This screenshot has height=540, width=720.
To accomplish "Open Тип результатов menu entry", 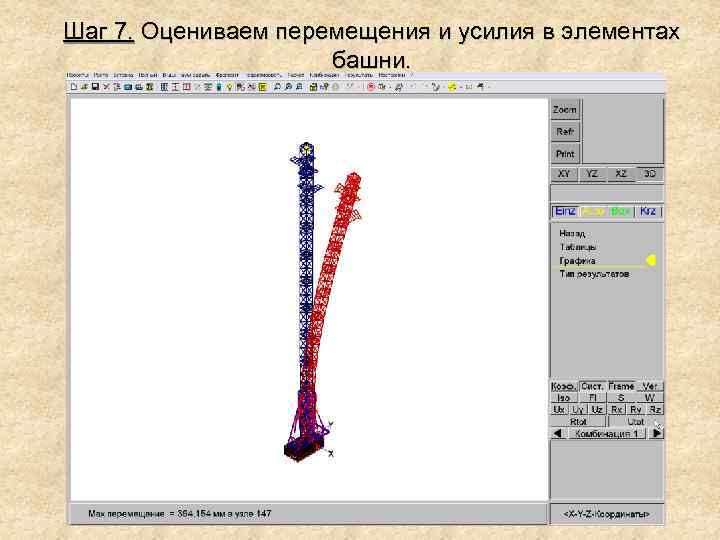I will tap(594, 274).
